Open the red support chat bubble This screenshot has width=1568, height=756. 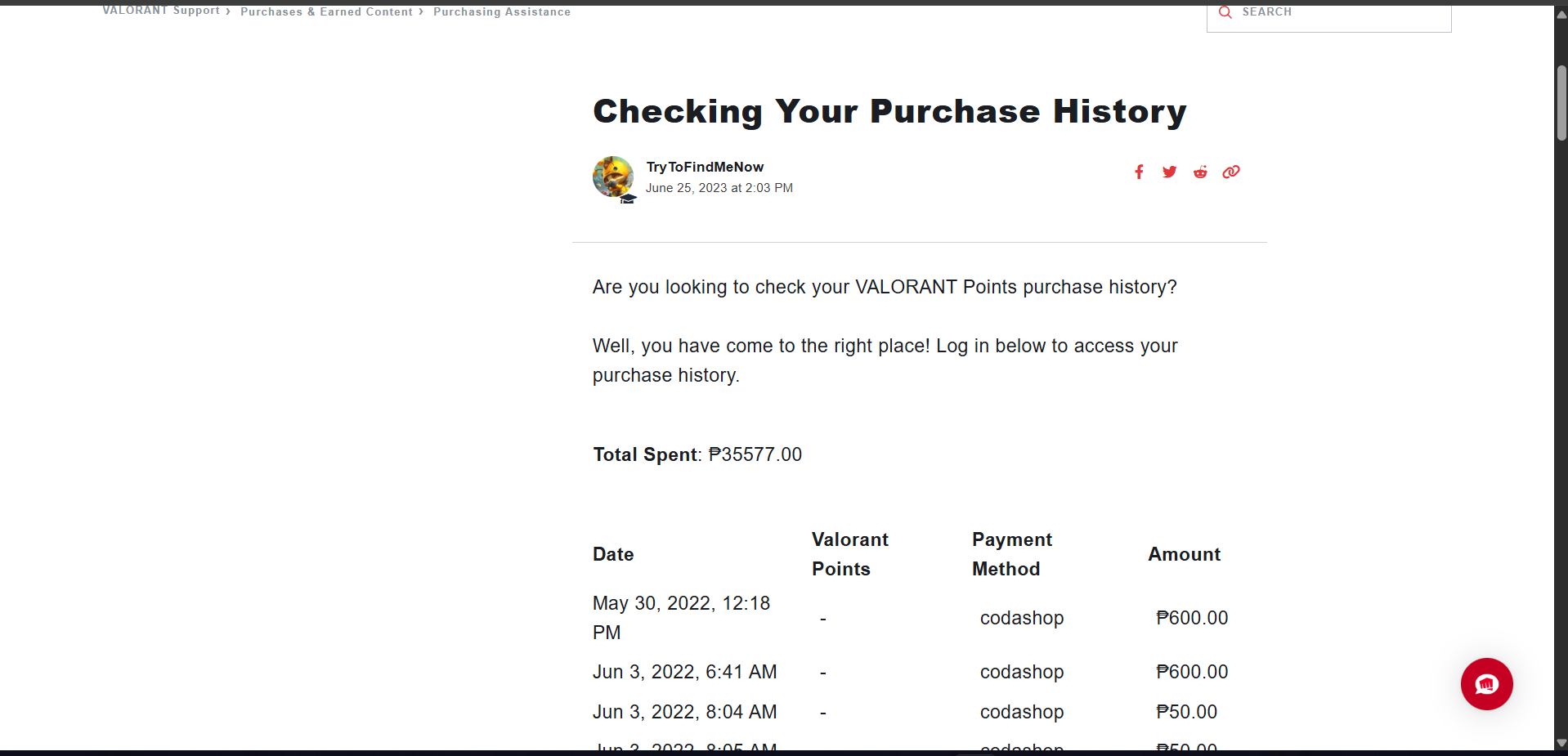point(1486,684)
